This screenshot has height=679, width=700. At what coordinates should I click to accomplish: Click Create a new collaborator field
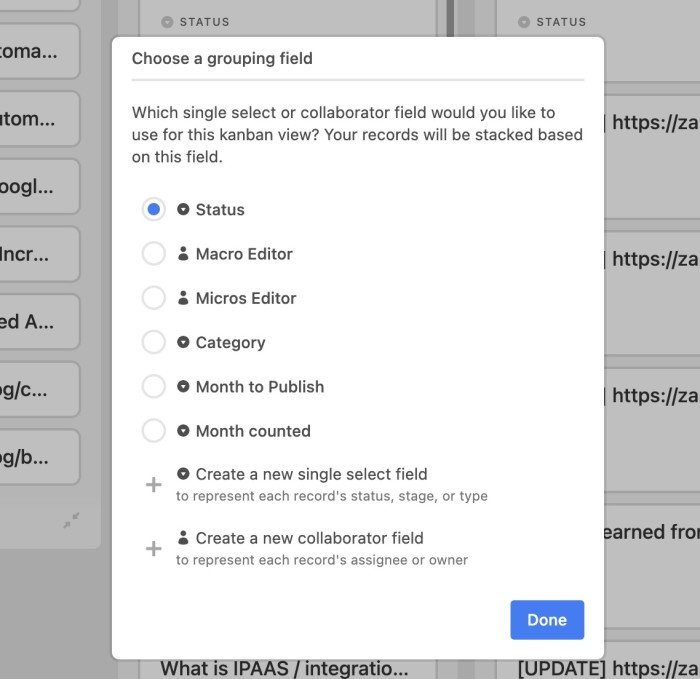pyautogui.click(x=309, y=538)
